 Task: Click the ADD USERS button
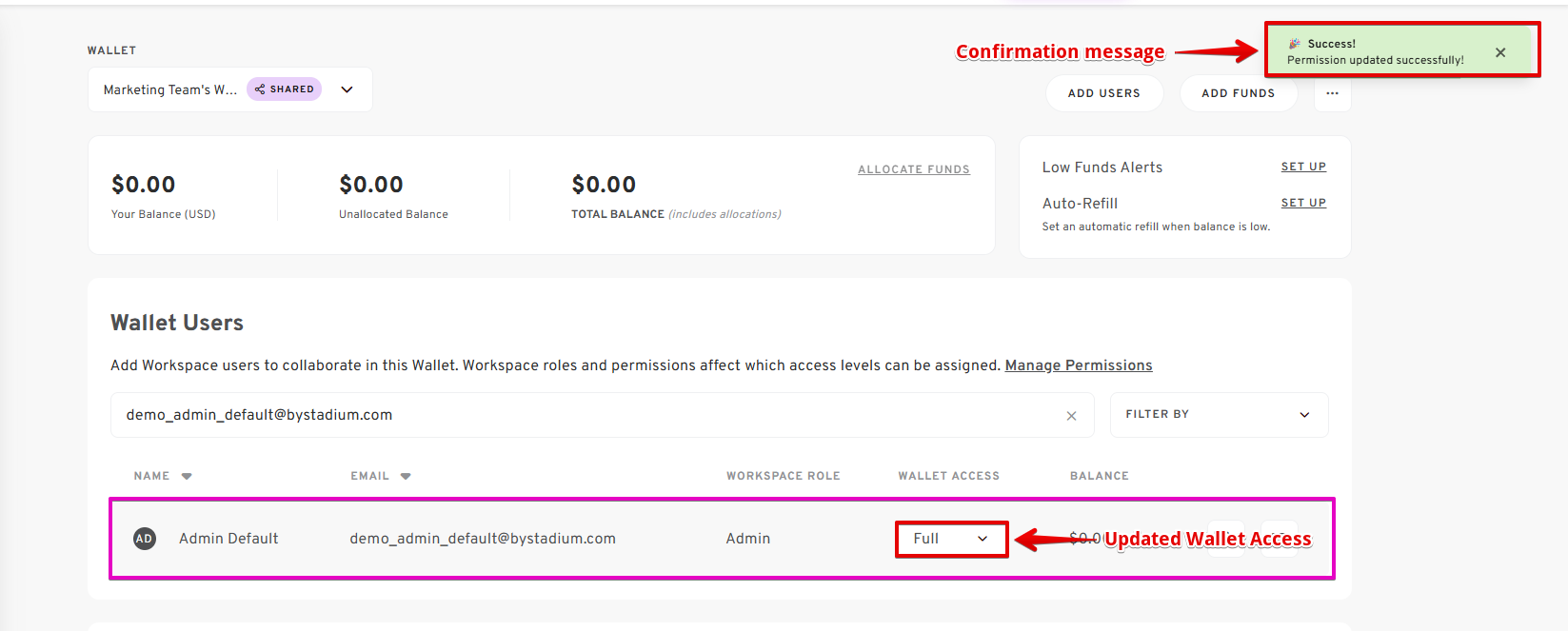click(x=1104, y=93)
